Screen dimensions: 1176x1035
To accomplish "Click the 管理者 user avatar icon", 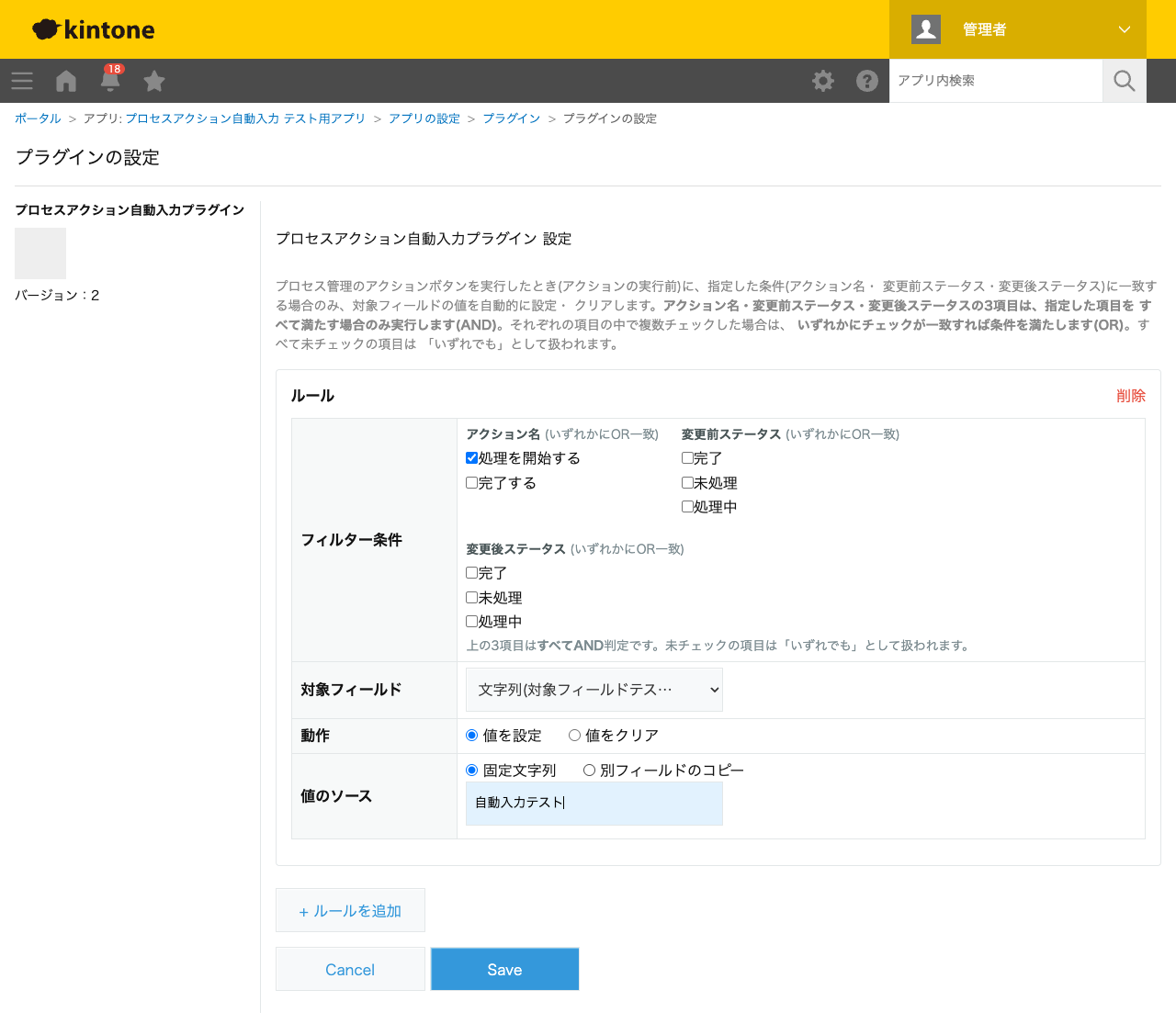I will tap(926, 29).
